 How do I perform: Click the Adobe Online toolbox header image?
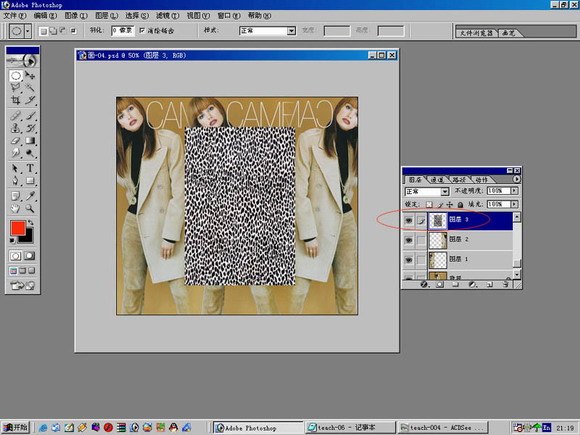[x=22, y=60]
